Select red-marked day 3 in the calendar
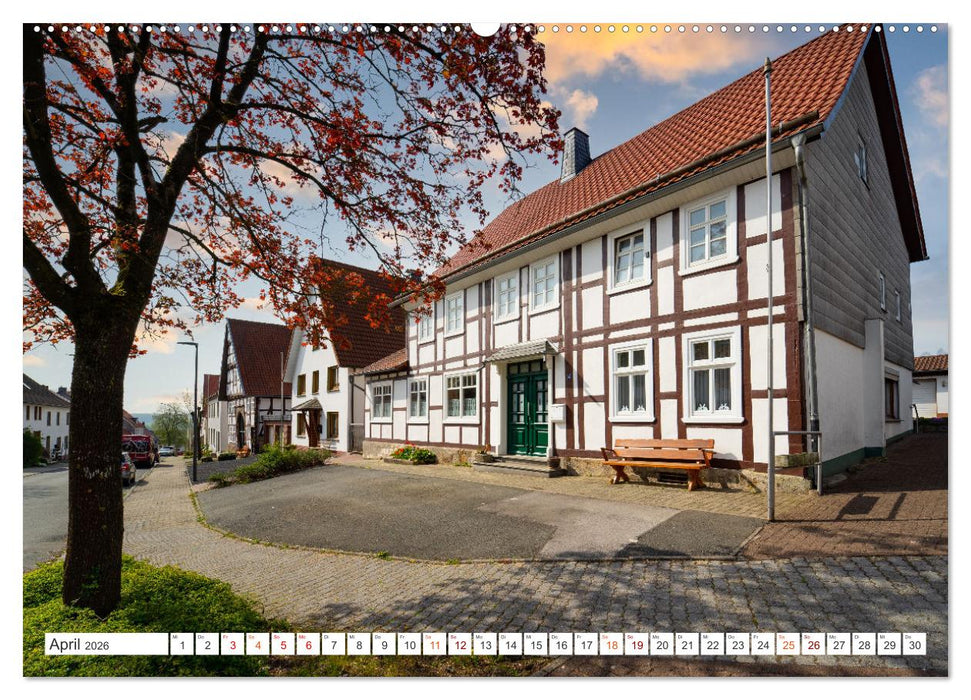 [x=232, y=644]
